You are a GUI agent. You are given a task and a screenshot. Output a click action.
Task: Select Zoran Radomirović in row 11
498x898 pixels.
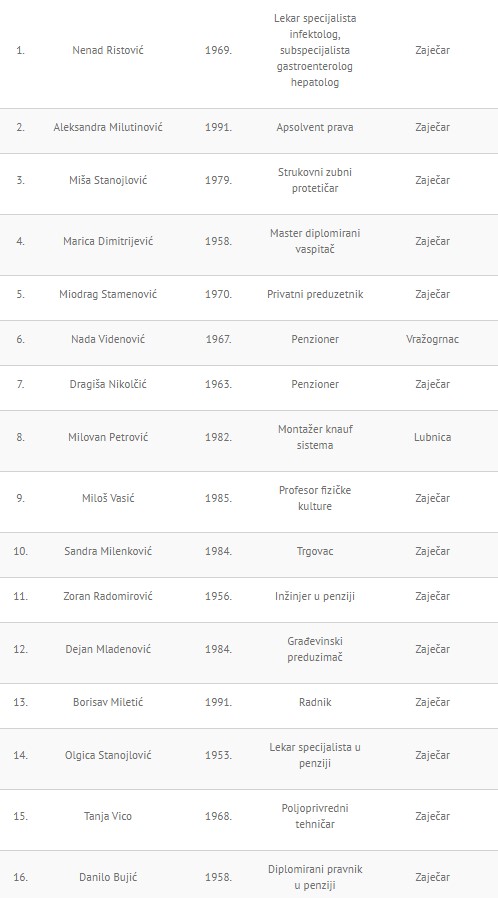(x=108, y=596)
